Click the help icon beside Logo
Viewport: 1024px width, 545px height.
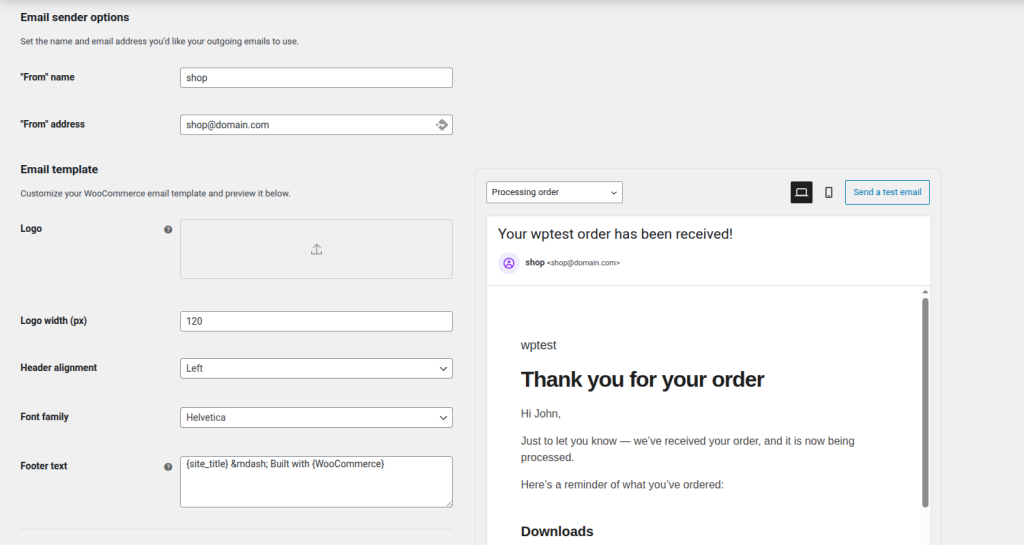coord(168,229)
